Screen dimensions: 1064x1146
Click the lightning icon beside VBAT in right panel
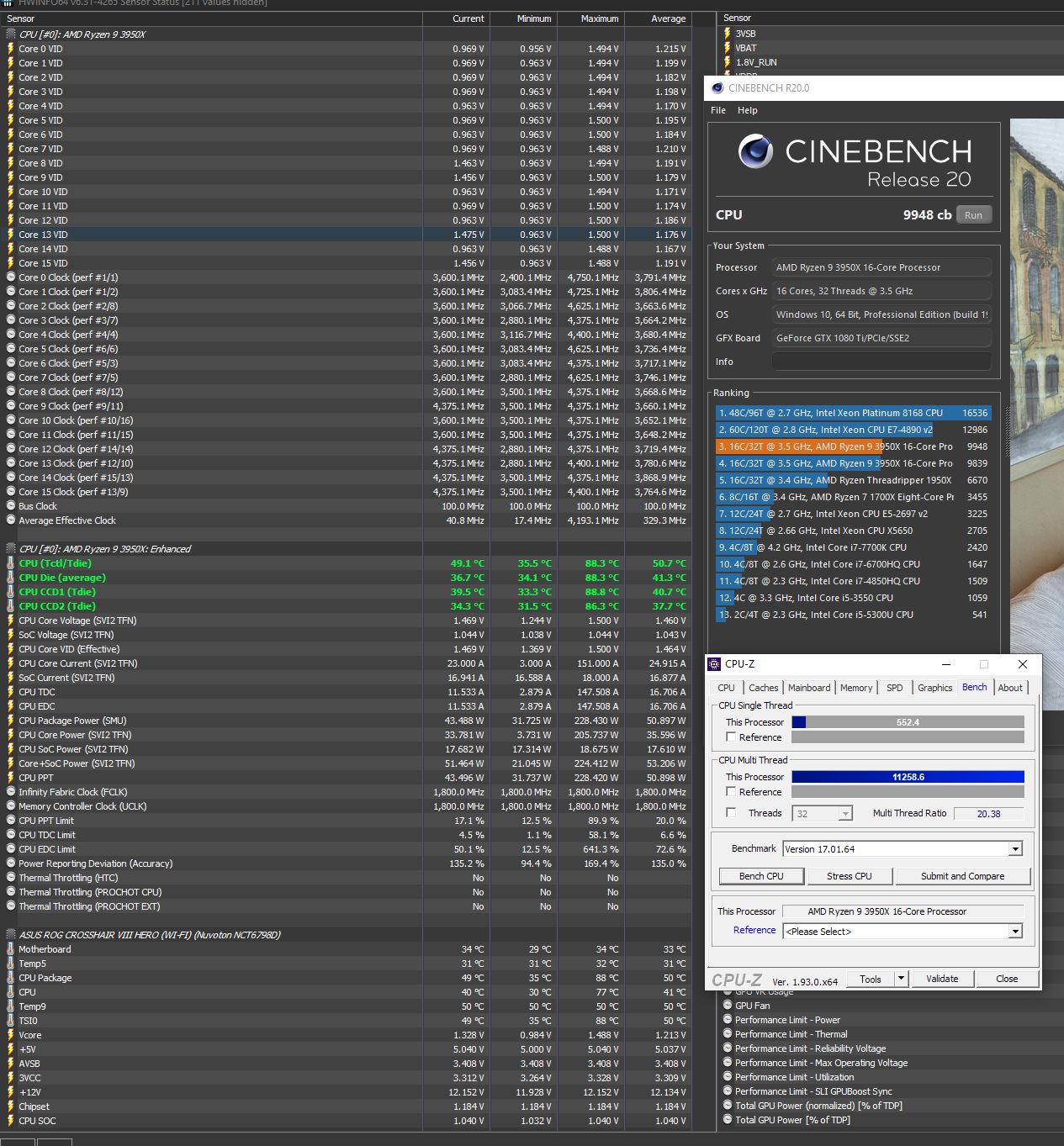click(728, 48)
